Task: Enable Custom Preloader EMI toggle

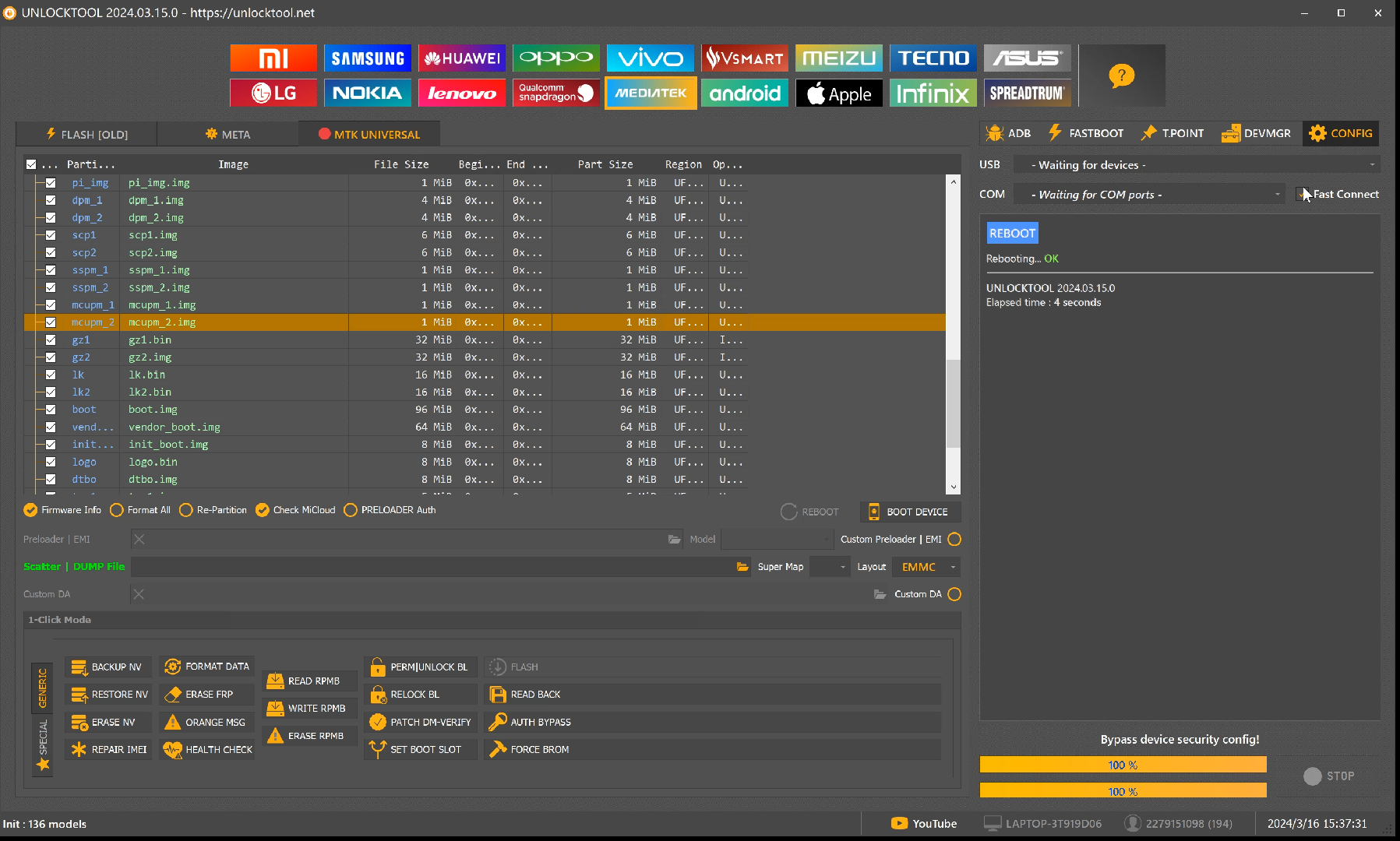Action: [x=954, y=539]
